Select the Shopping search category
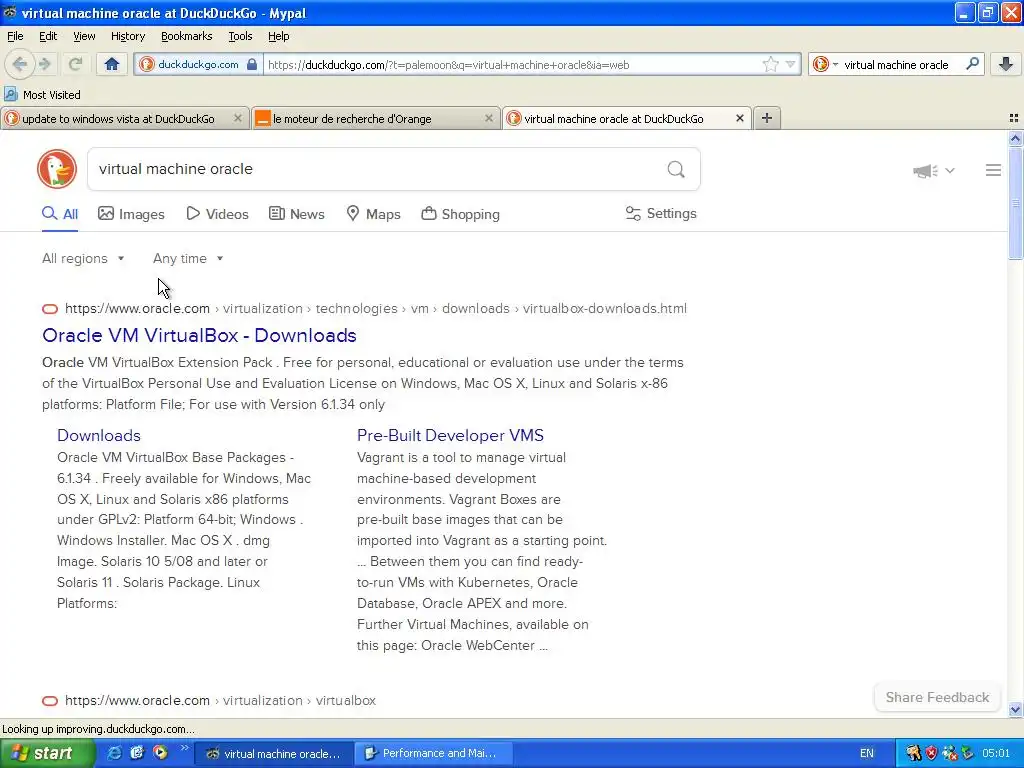 (460, 214)
